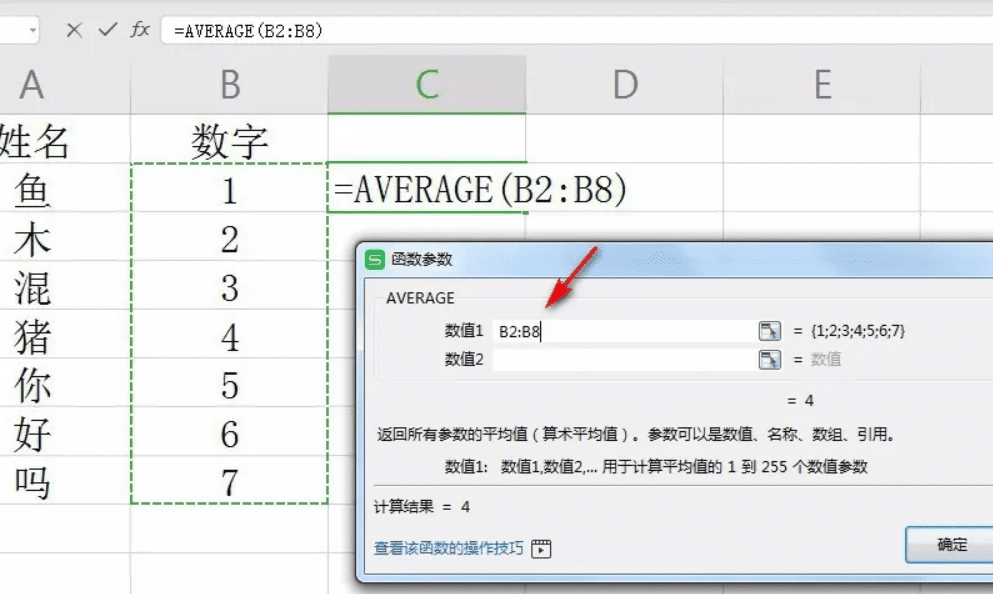Open the name box dropdown arrow
993x594 pixels.
point(33,30)
